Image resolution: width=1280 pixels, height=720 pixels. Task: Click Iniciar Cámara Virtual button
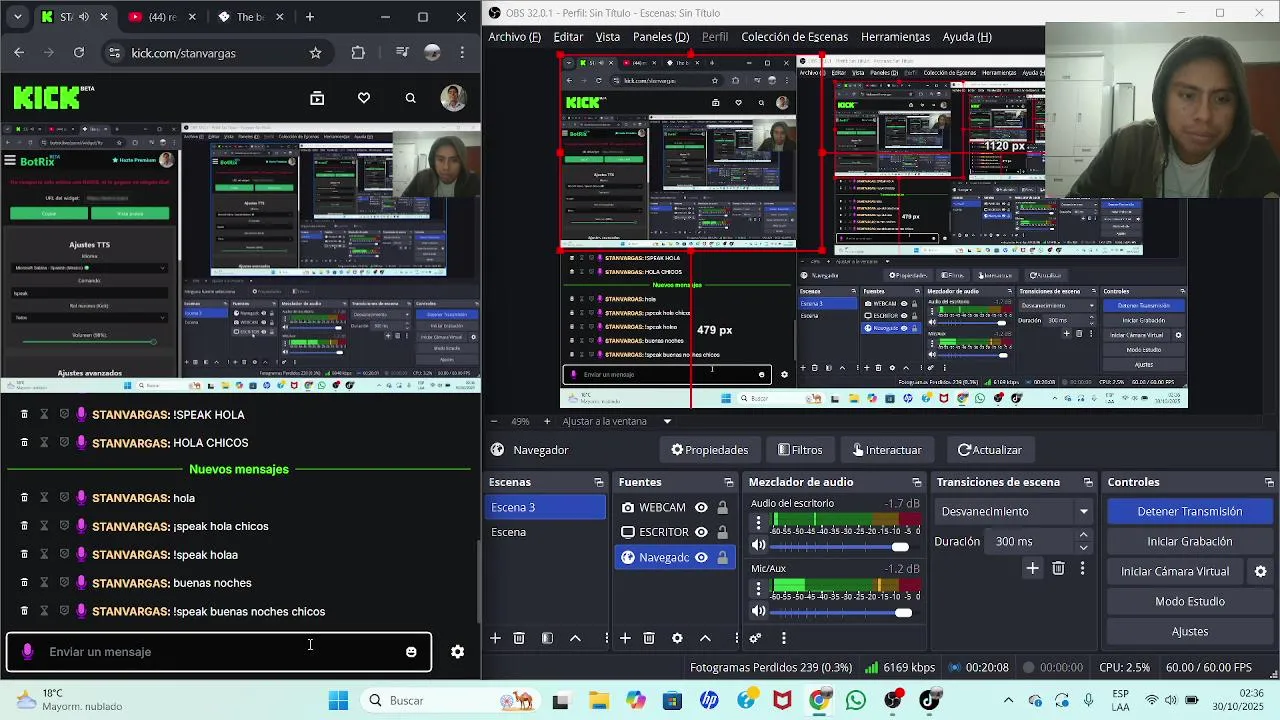point(1175,571)
